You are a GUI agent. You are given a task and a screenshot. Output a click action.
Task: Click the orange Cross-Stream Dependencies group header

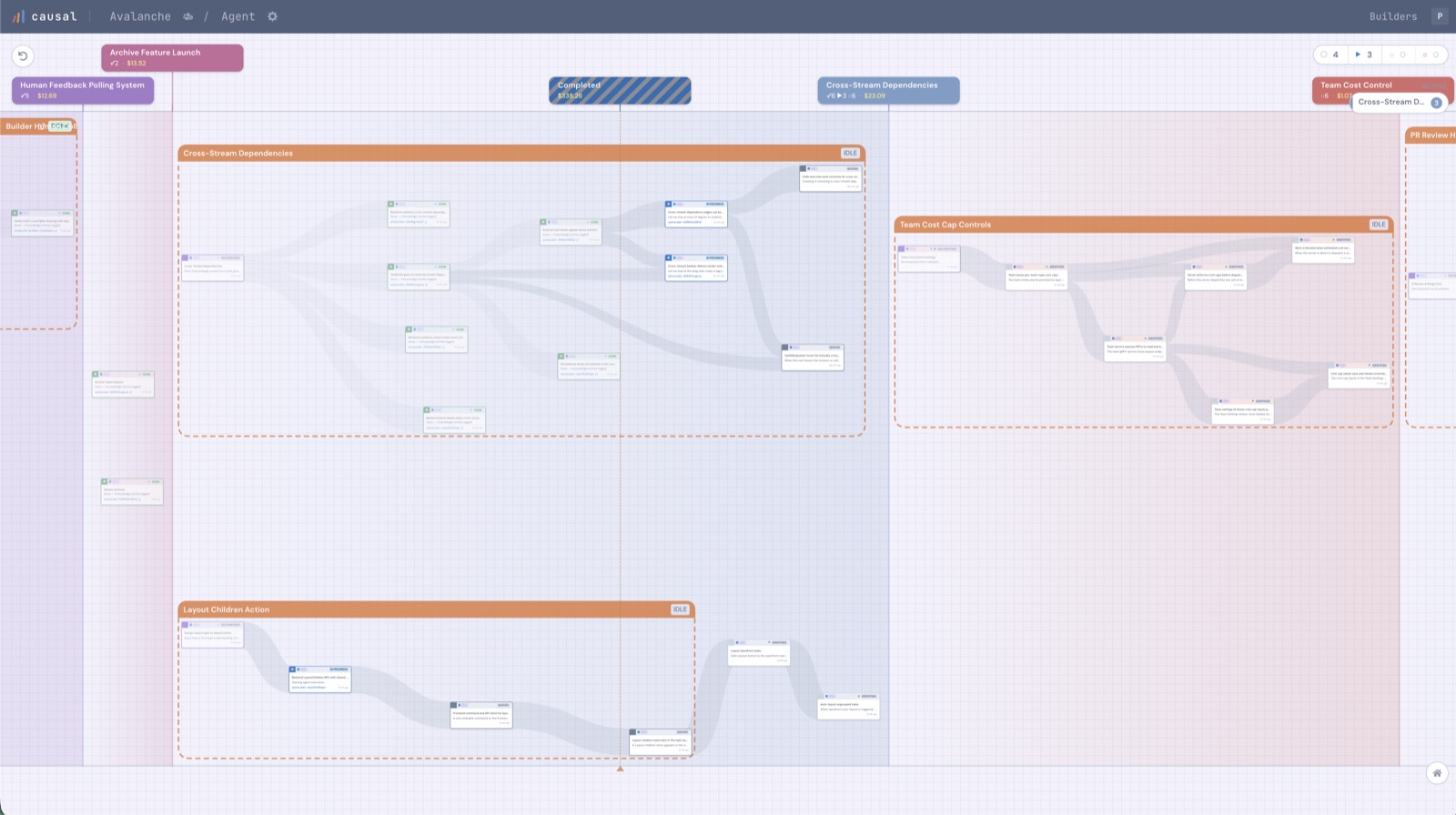pos(521,153)
